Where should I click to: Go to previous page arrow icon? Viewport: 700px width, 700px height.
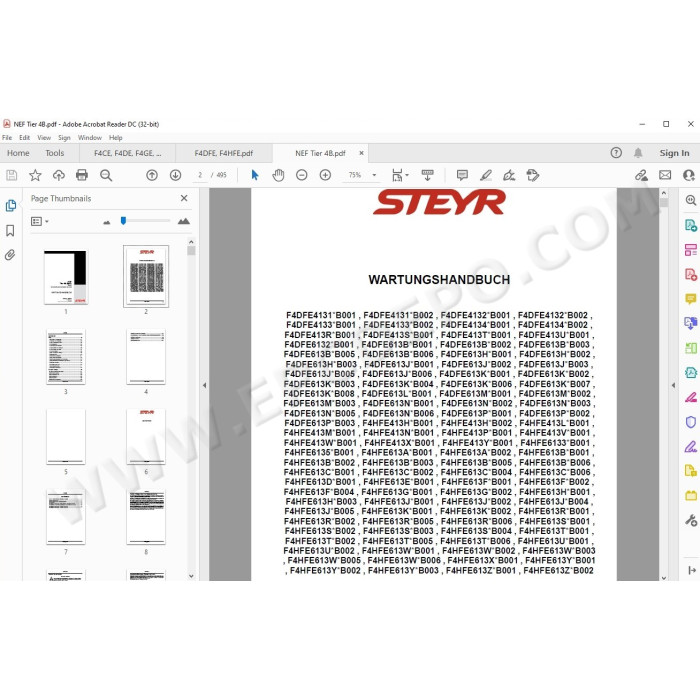click(152, 175)
